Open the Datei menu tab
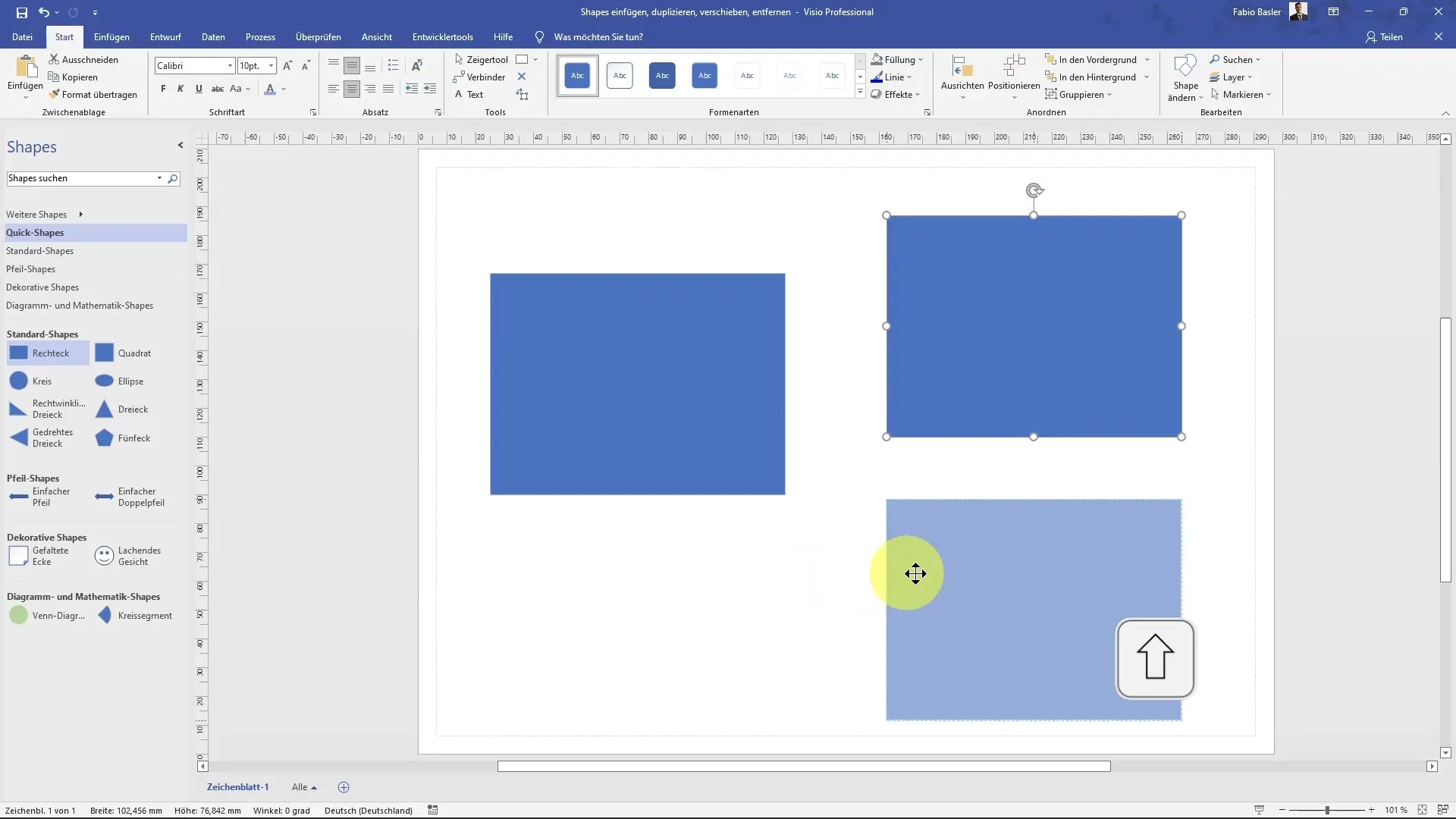This screenshot has height=819, width=1456. (x=22, y=36)
